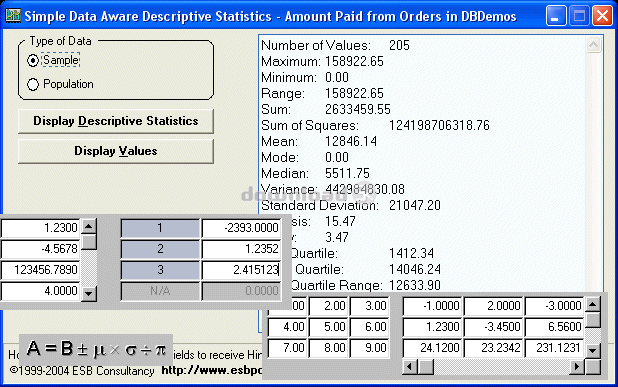Click the Display Values button
The image size is (618, 387).
coord(116,151)
